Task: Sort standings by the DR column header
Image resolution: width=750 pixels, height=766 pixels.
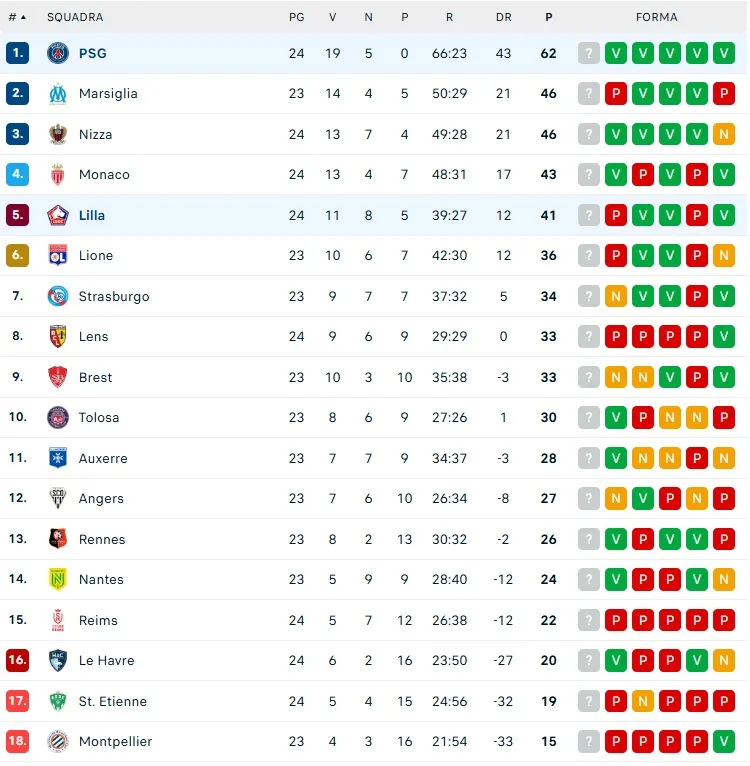Action: pos(503,17)
